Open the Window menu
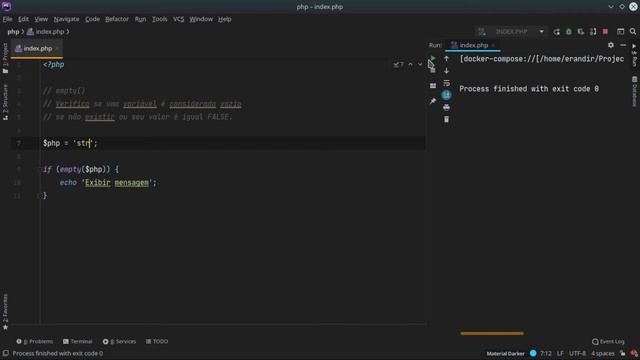The height and width of the screenshot is (360, 640). coord(201,19)
